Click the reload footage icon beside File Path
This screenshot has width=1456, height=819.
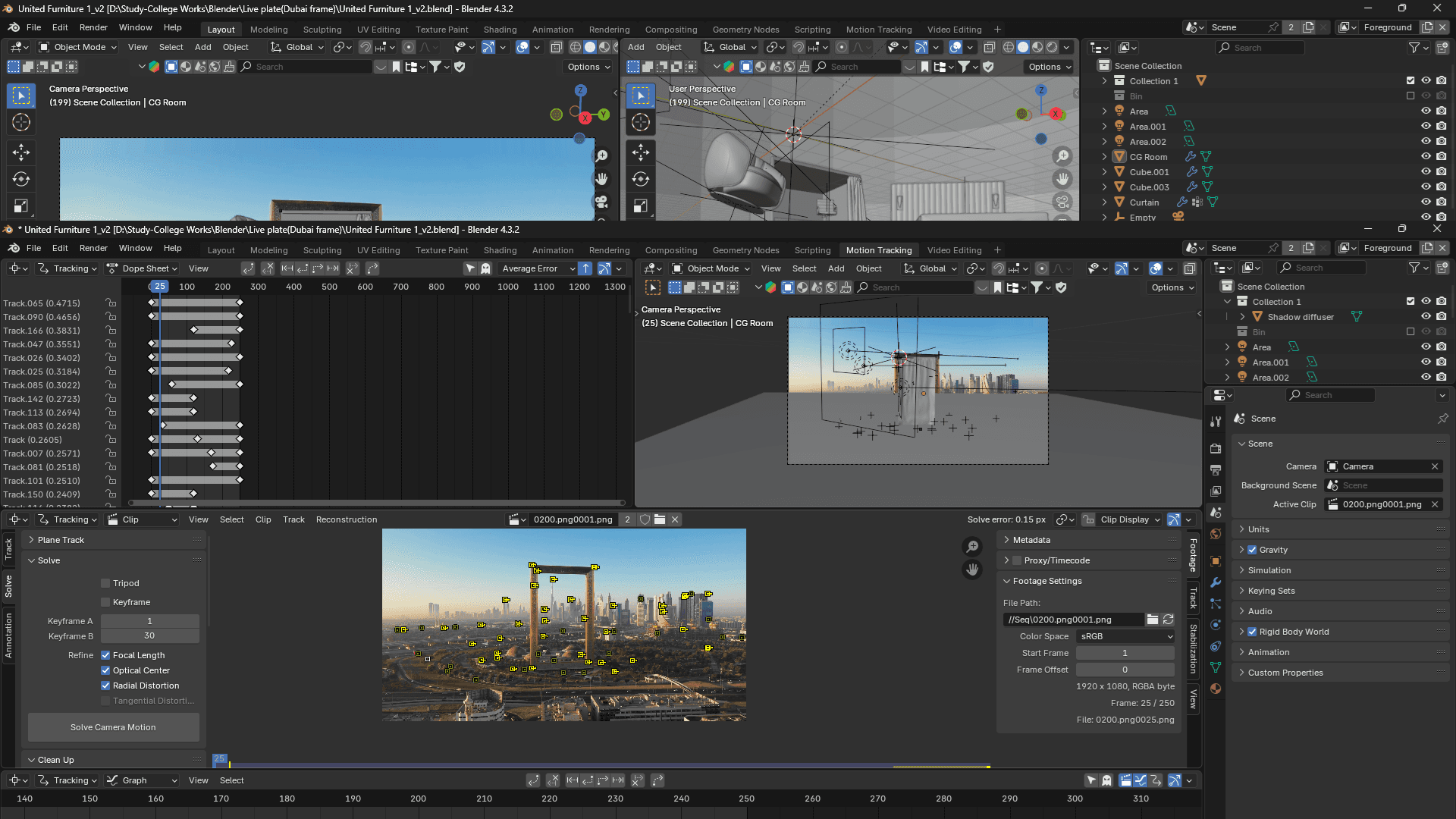(1169, 620)
